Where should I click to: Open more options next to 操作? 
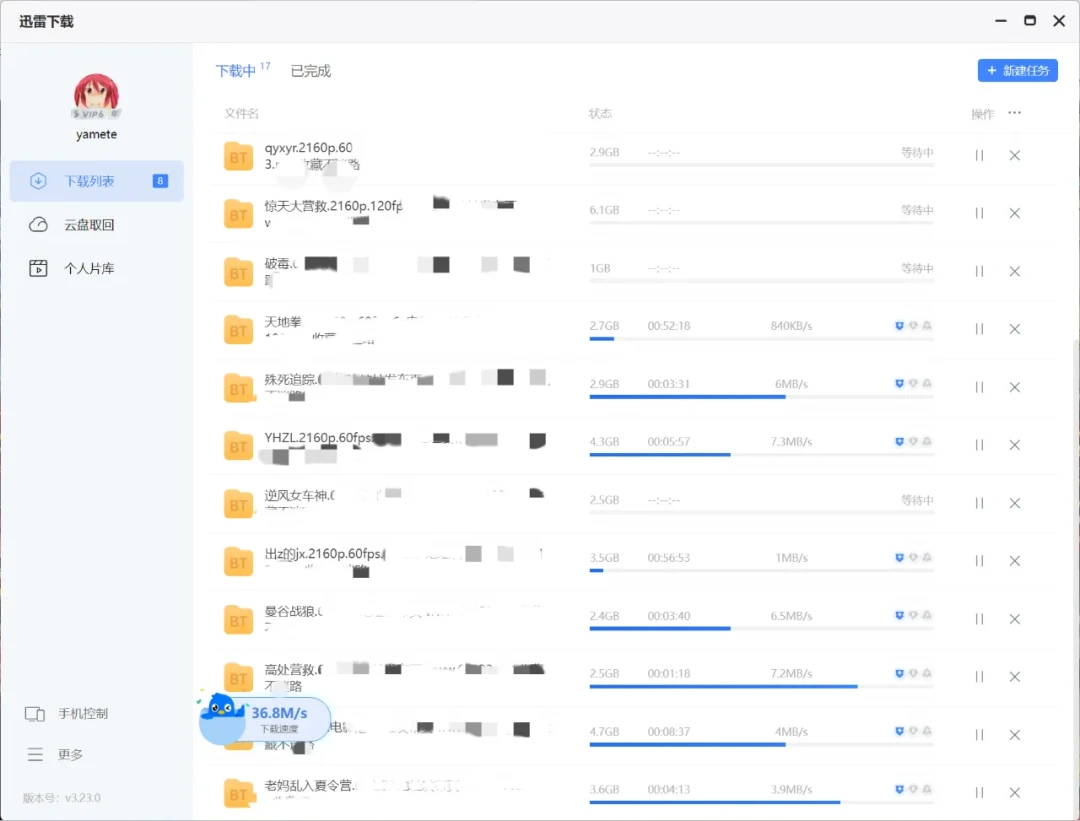click(x=1015, y=113)
